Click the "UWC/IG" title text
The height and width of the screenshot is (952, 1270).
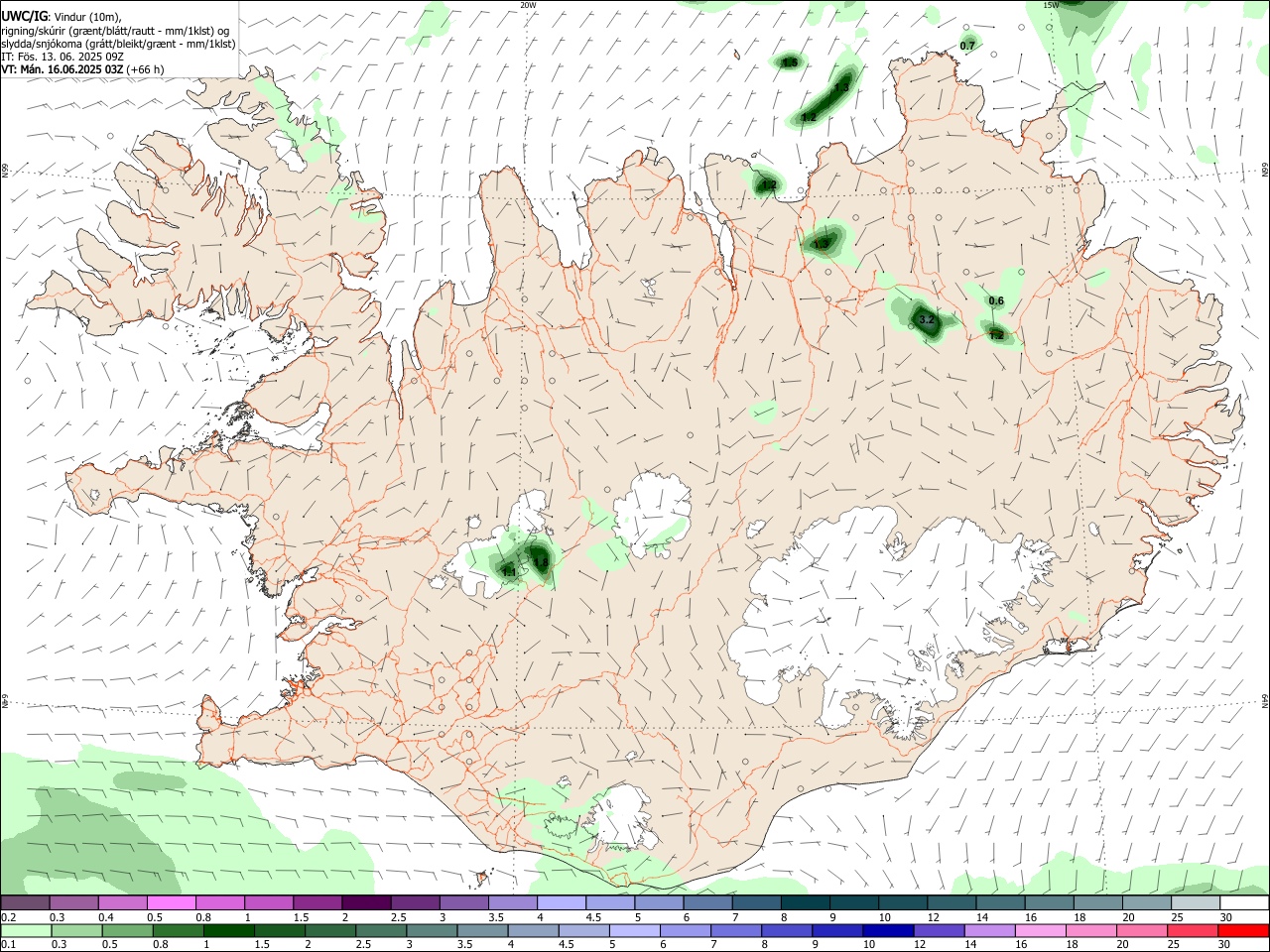coord(24,17)
